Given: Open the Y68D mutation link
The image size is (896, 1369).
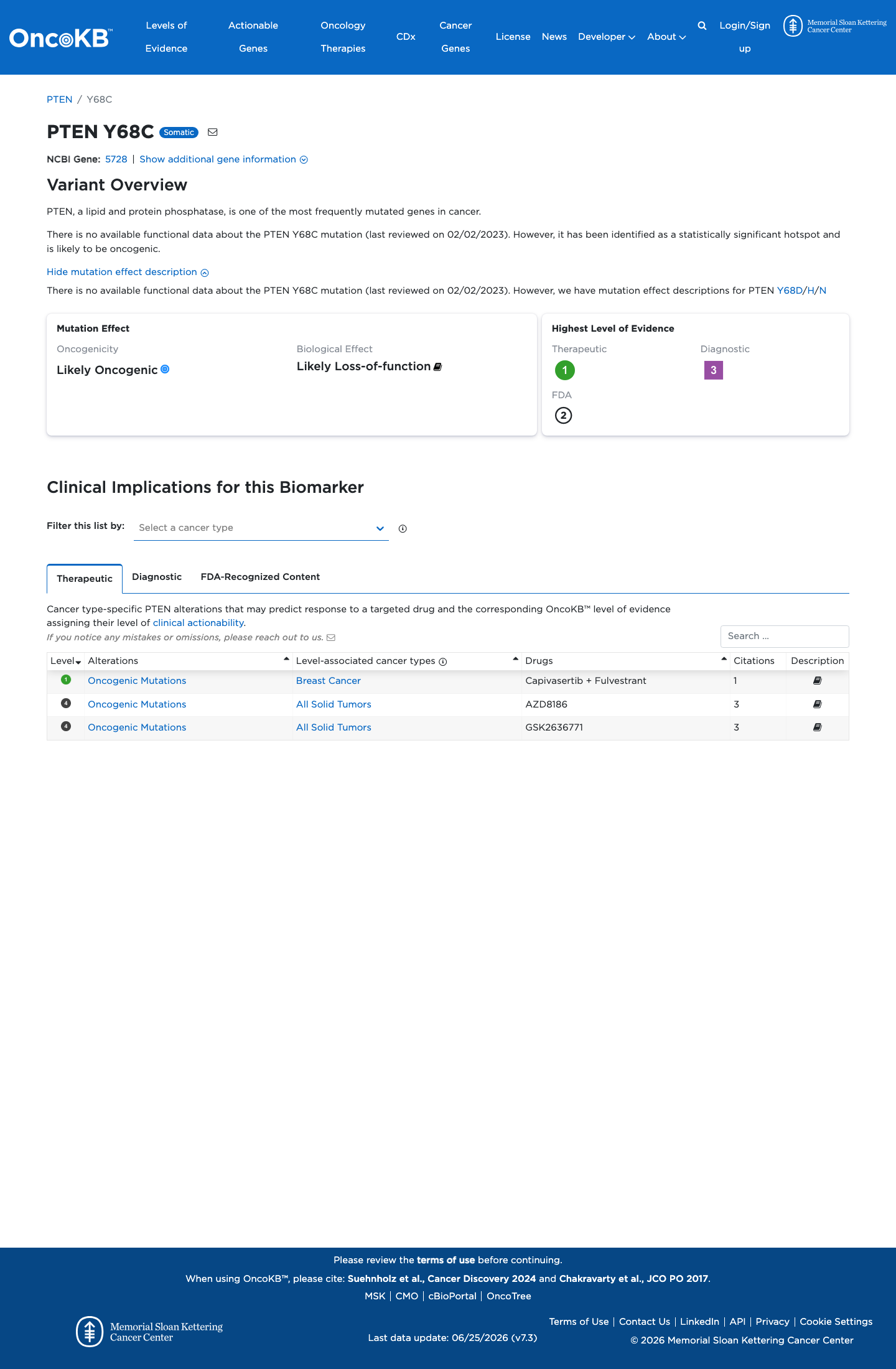Looking at the screenshot, I should [790, 291].
